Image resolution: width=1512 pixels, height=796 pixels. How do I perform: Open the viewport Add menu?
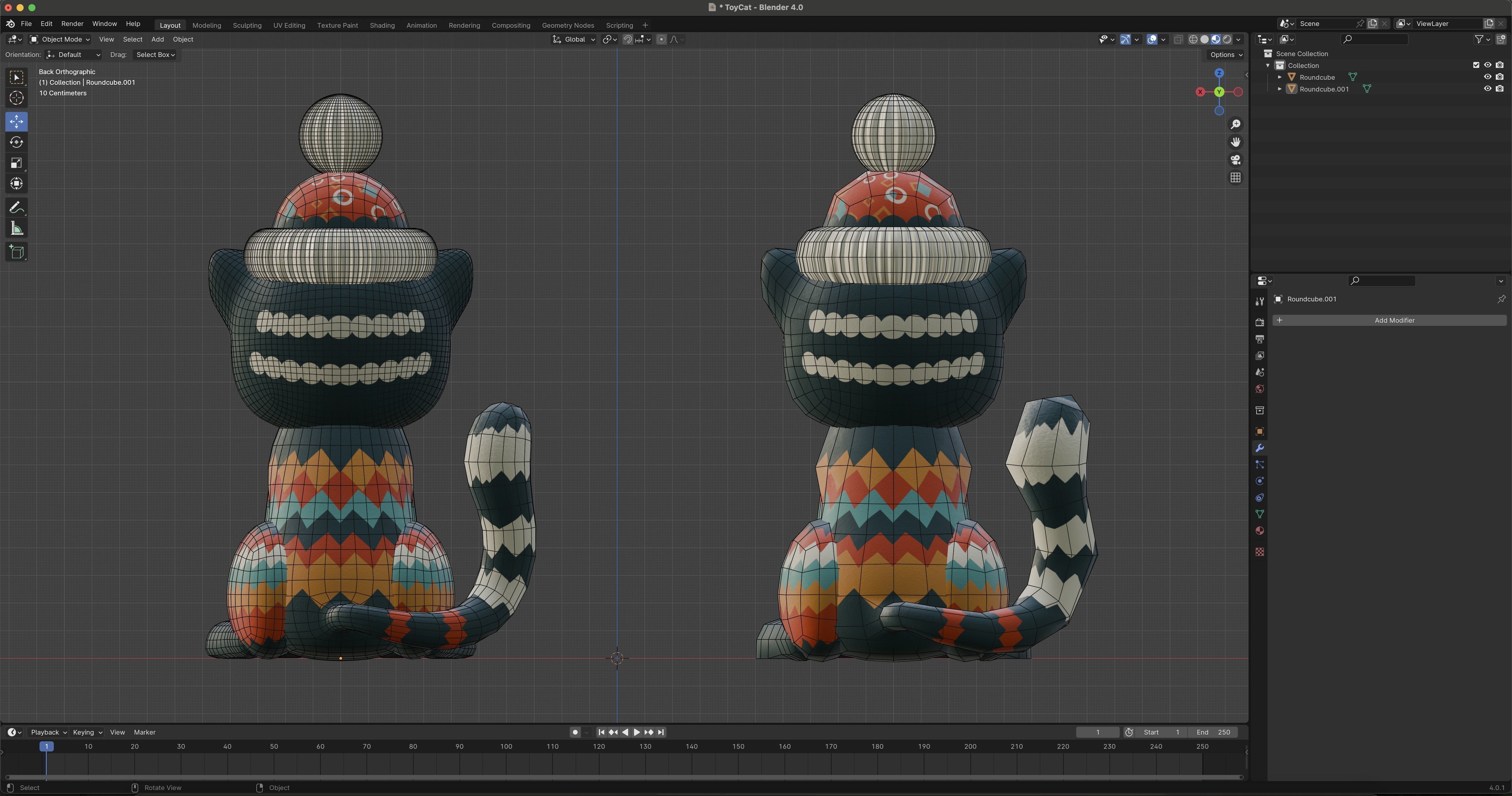(157, 39)
